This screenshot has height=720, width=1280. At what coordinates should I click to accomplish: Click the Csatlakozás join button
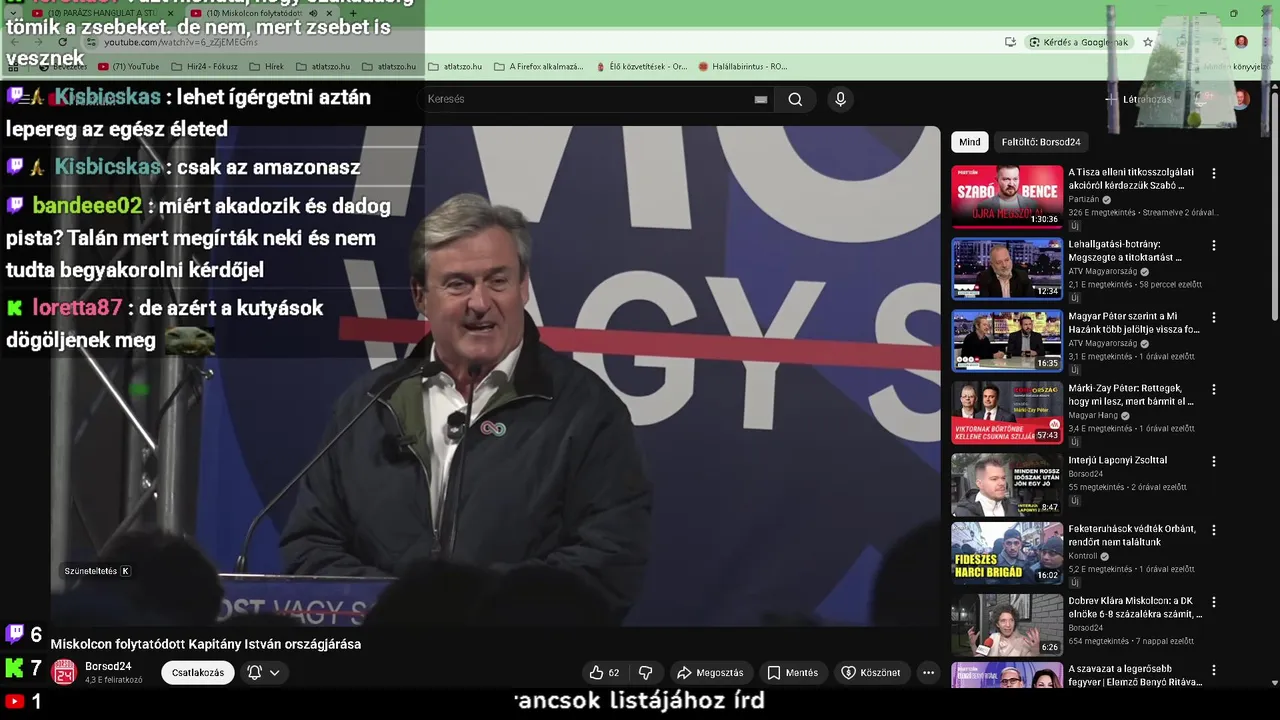198,673
